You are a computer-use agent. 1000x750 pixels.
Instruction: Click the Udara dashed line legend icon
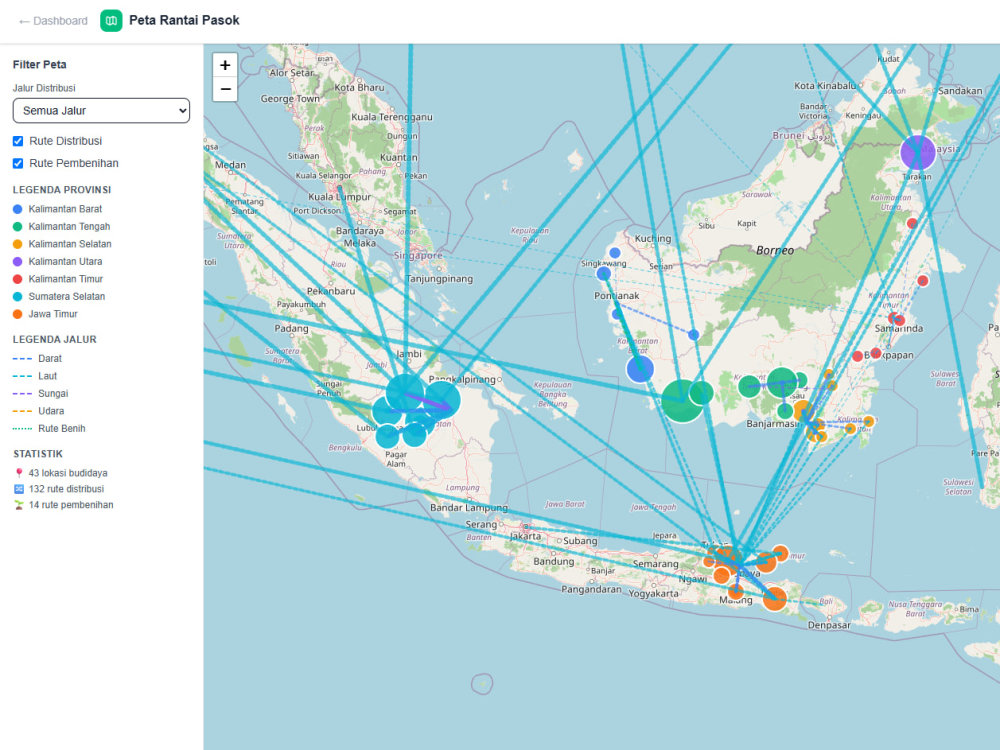click(x=22, y=411)
